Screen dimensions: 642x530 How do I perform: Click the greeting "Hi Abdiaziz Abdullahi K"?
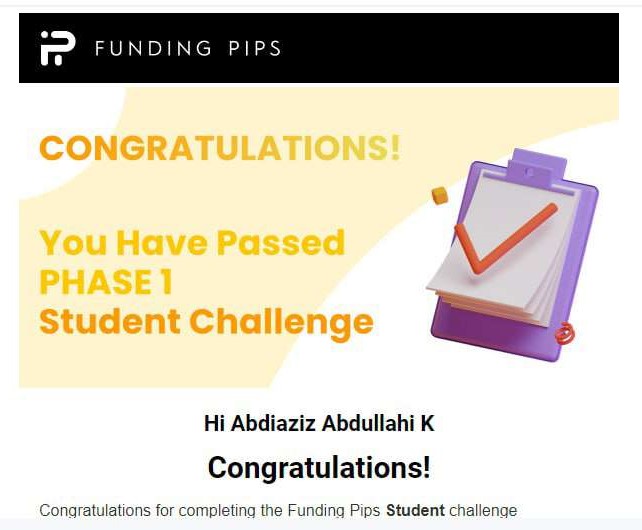click(x=319, y=423)
